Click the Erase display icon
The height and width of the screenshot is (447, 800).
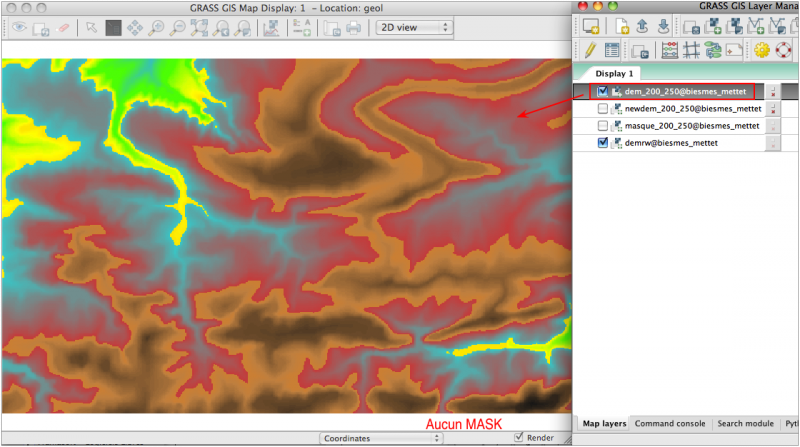pyautogui.click(x=64, y=28)
